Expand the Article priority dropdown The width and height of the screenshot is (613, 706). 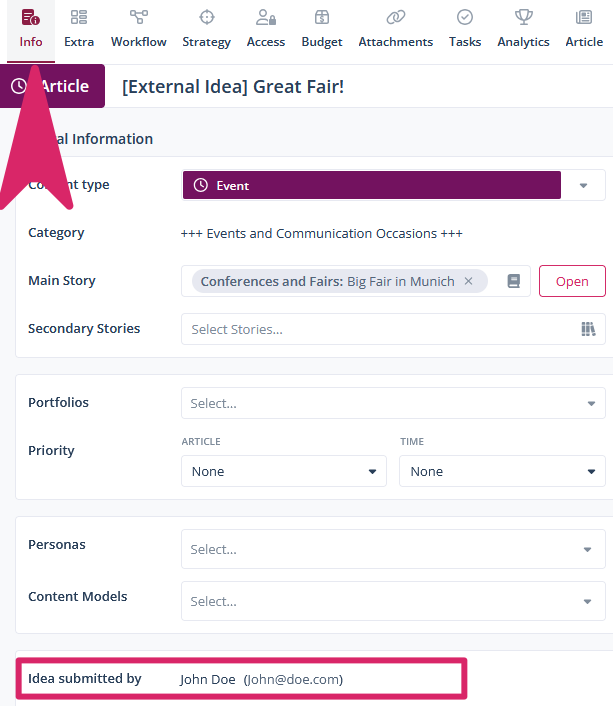click(373, 472)
